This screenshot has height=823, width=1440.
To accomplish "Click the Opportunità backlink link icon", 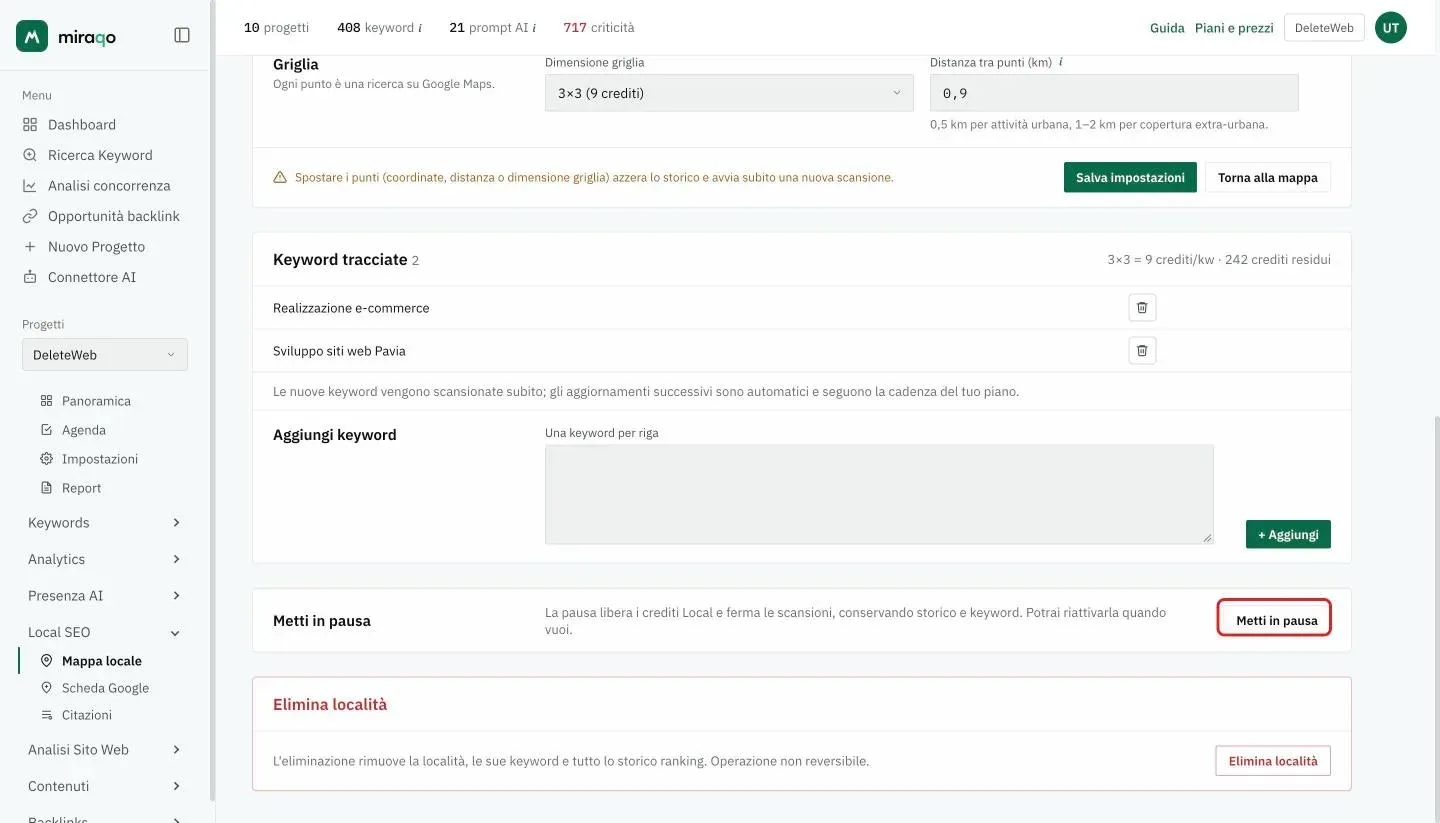I will [x=30, y=216].
